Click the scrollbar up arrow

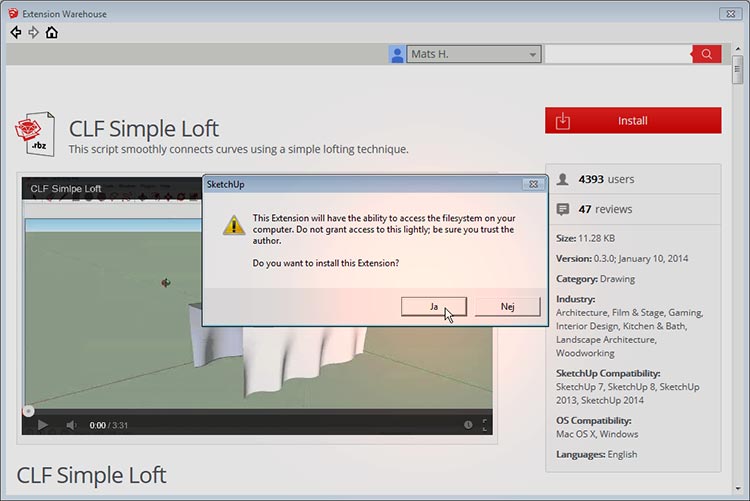(x=738, y=49)
